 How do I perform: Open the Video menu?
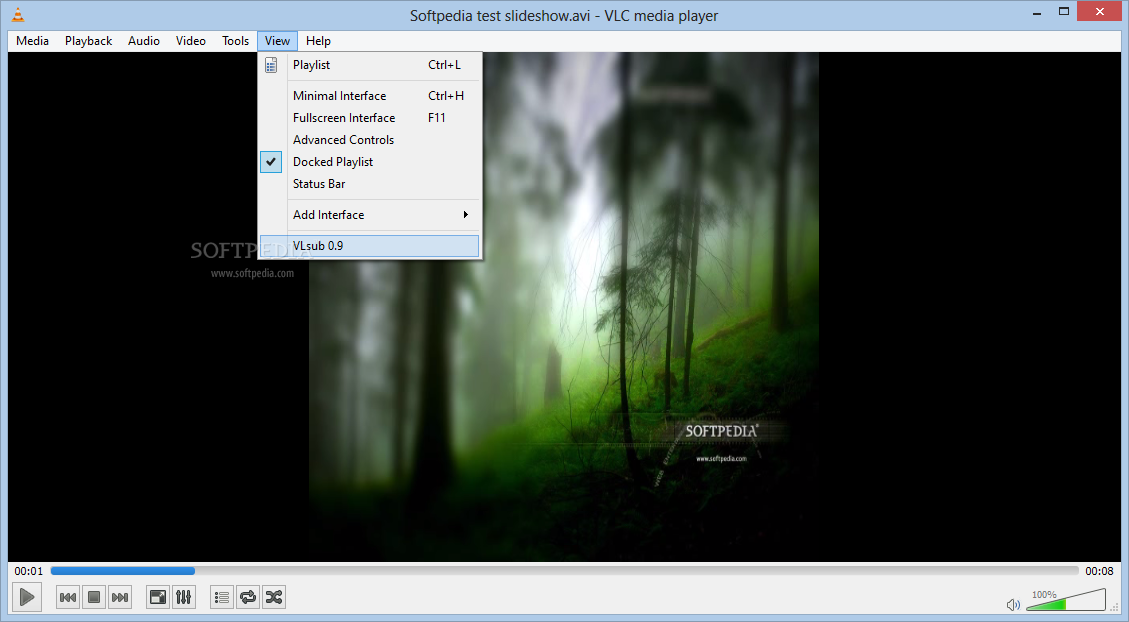click(191, 41)
